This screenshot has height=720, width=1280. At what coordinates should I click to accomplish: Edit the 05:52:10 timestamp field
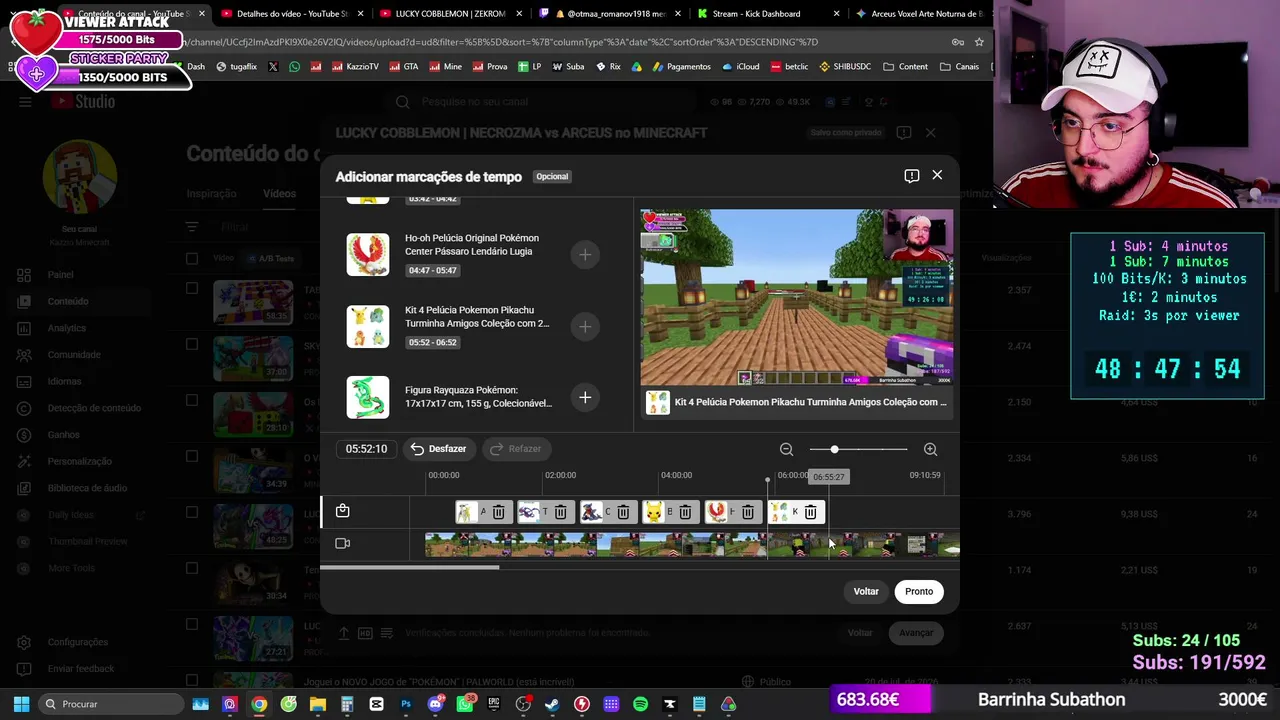(366, 449)
